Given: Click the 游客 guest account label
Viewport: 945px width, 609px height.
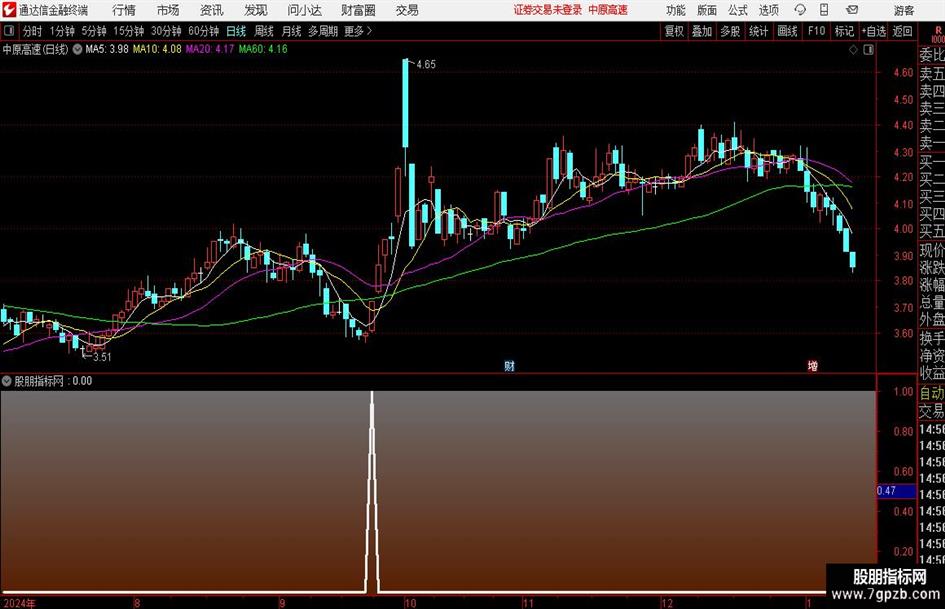Looking at the screenshot, I should click(904, 10).
